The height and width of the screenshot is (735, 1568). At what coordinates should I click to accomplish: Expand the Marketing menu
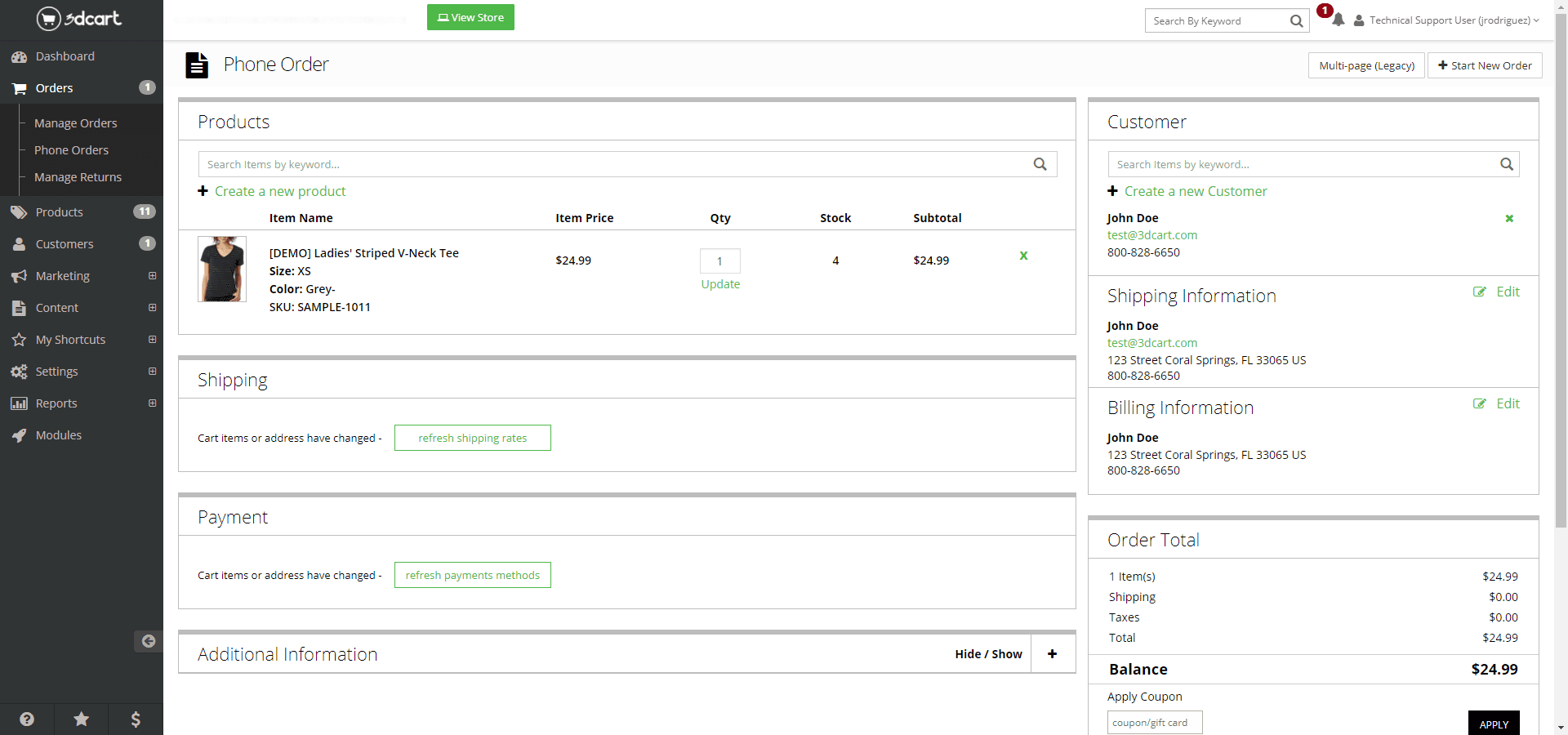[x=152, y=276]
